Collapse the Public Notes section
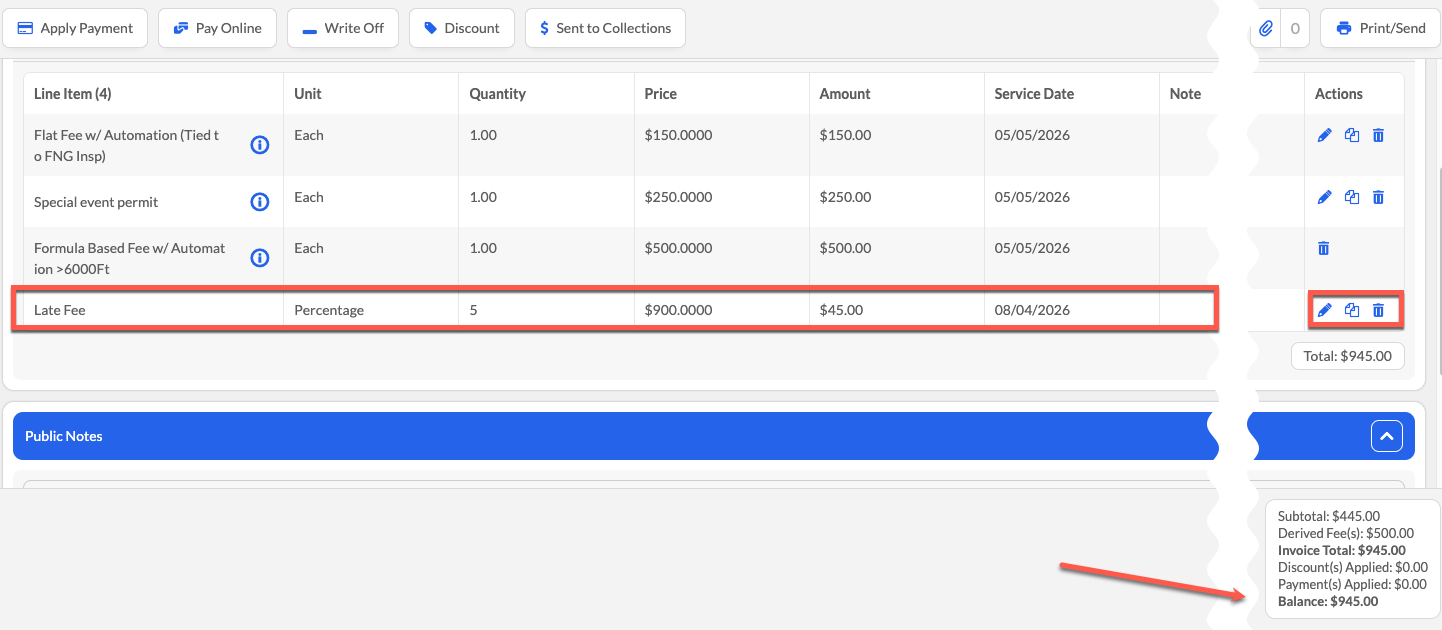1442x630 pixels. (1386, 436)
